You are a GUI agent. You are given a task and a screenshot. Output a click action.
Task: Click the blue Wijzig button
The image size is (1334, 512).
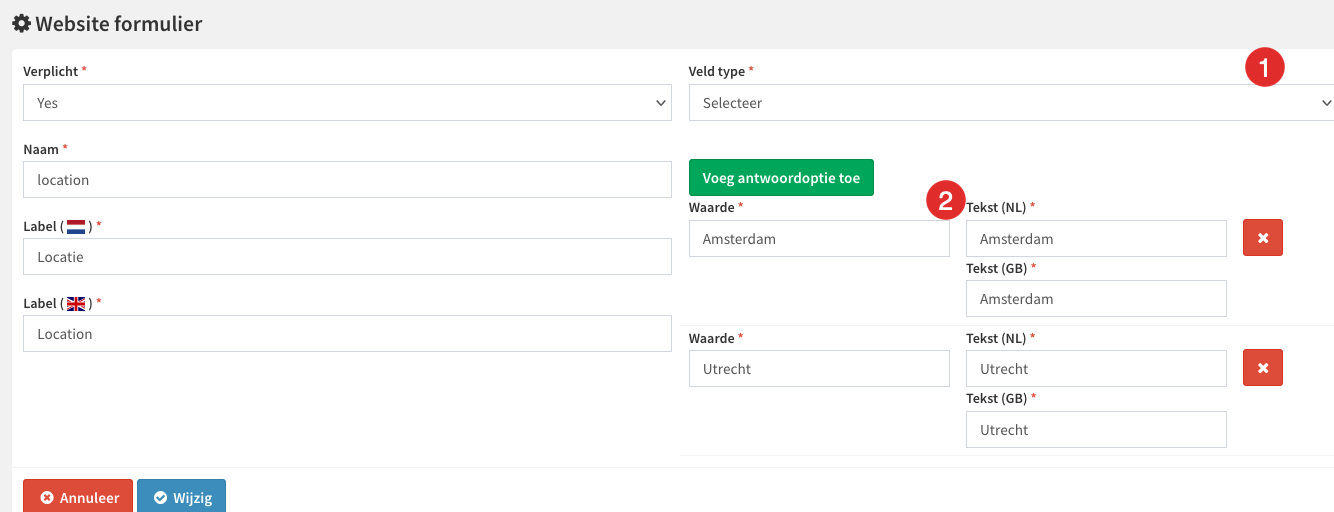click(181, 497)
